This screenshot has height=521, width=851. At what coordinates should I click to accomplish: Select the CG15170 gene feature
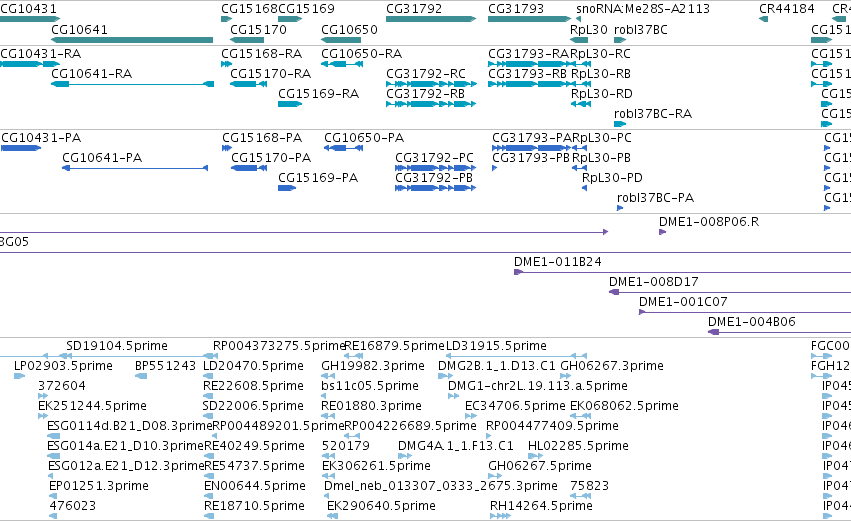pyautogui.click(x=247, y=40)
